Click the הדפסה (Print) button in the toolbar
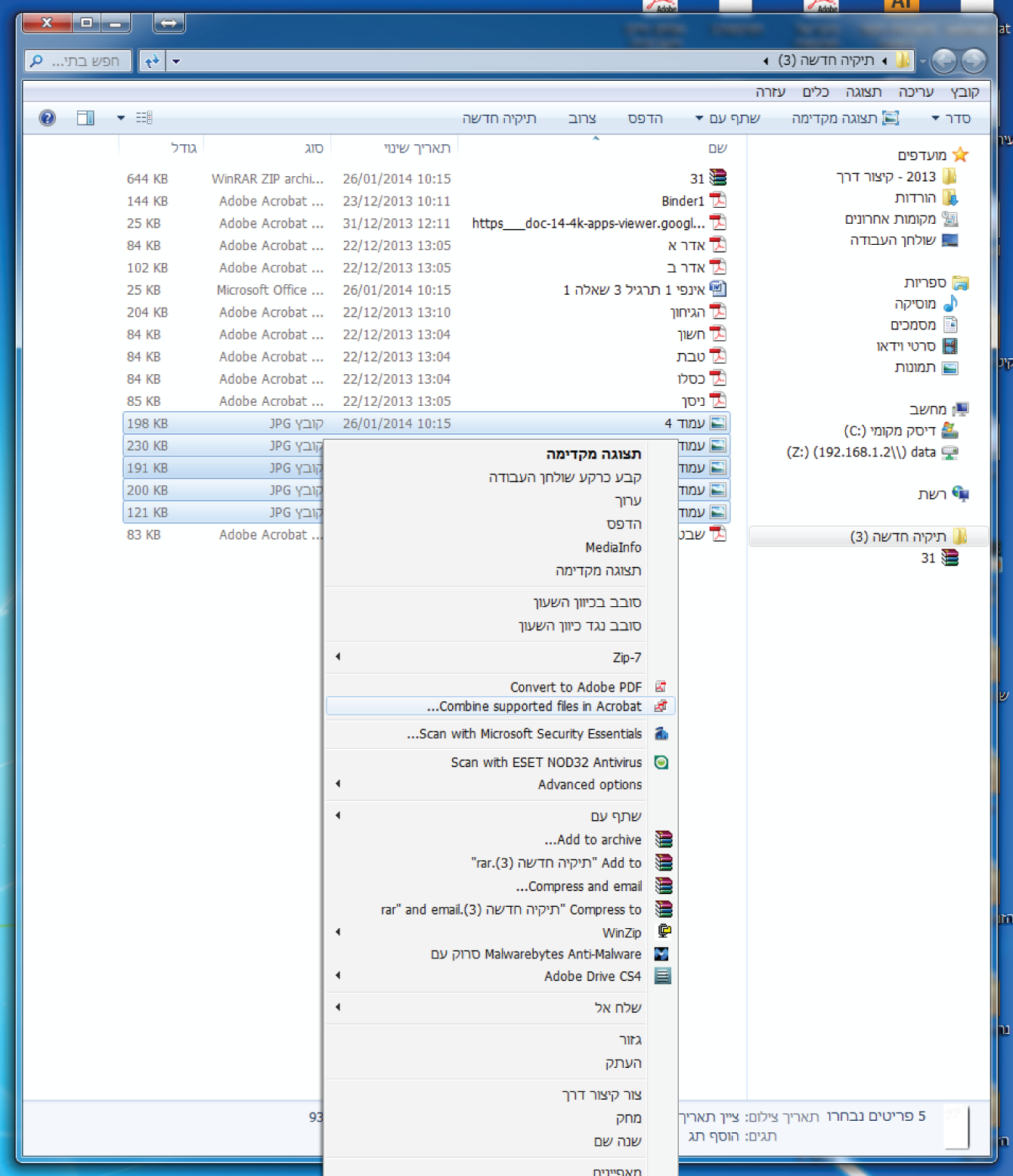The width and height of the screenshot is (1013, 1176). coord(645,118)
